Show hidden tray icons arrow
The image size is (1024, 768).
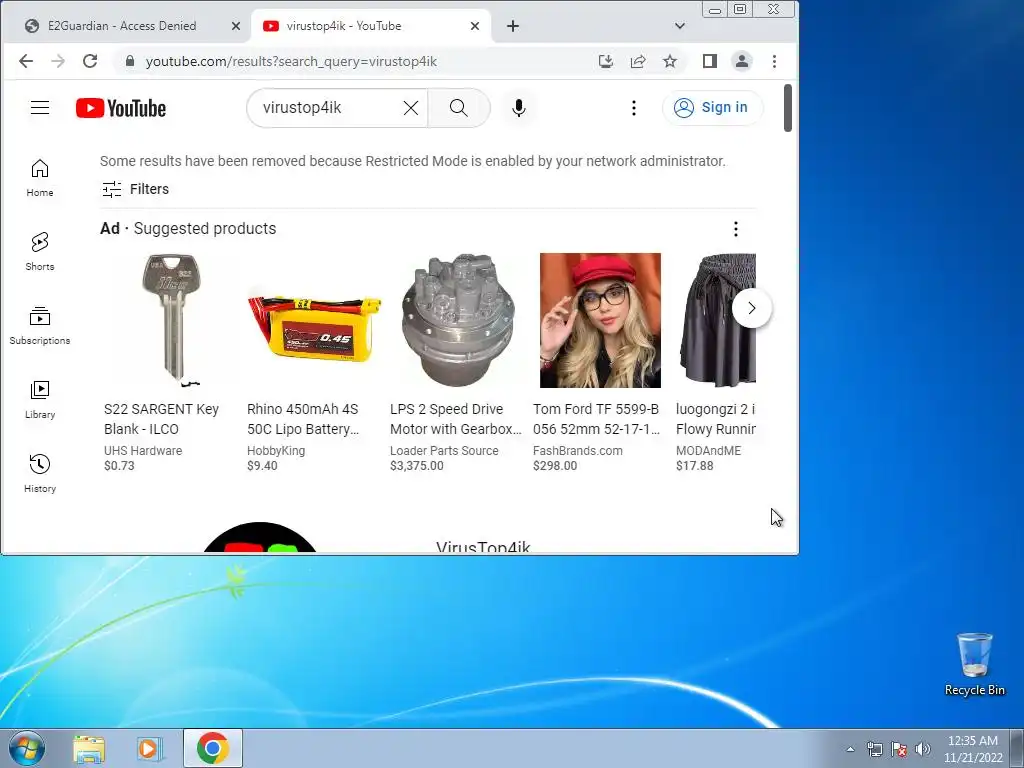point(850,749)
